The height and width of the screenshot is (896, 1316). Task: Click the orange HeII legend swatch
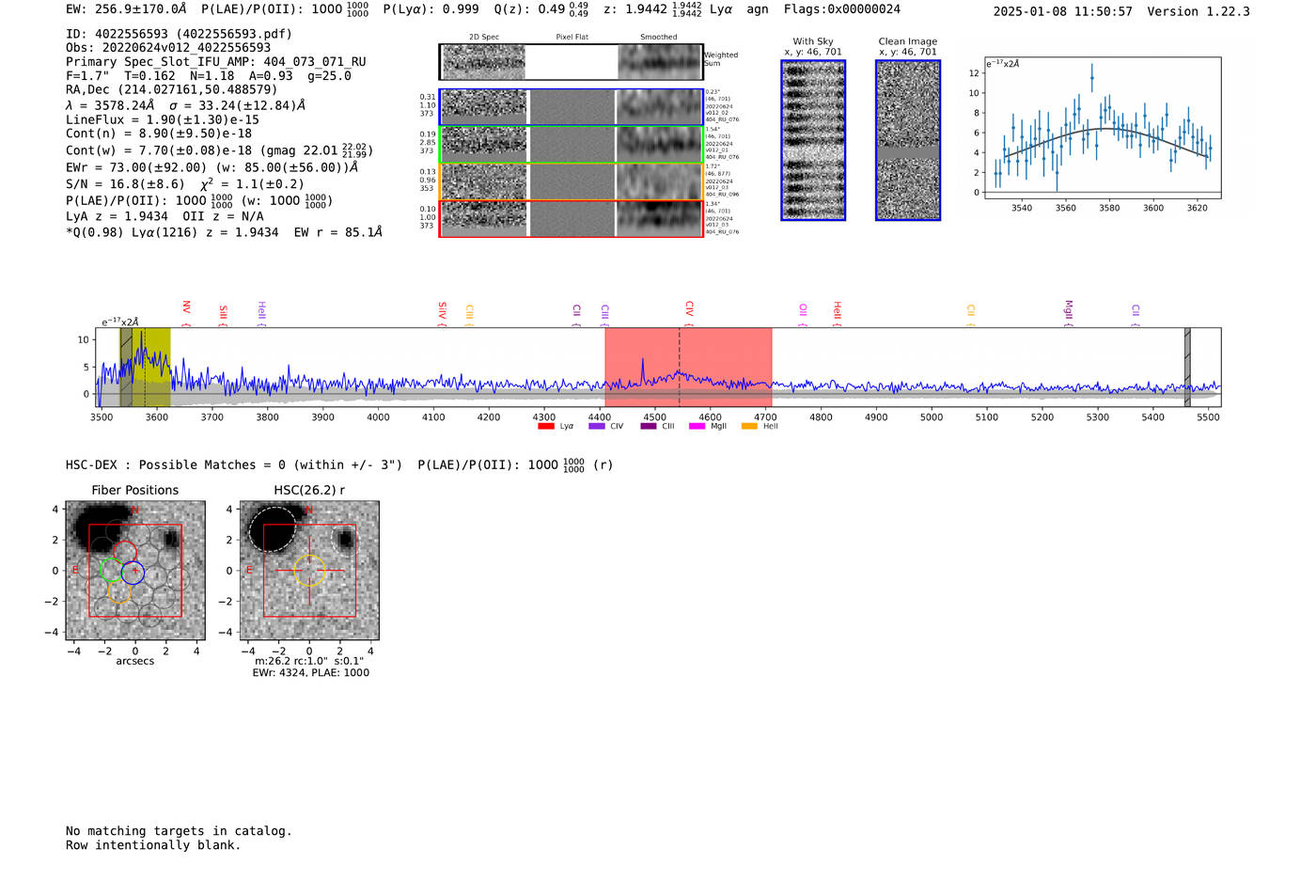click(x=749, y=427)
